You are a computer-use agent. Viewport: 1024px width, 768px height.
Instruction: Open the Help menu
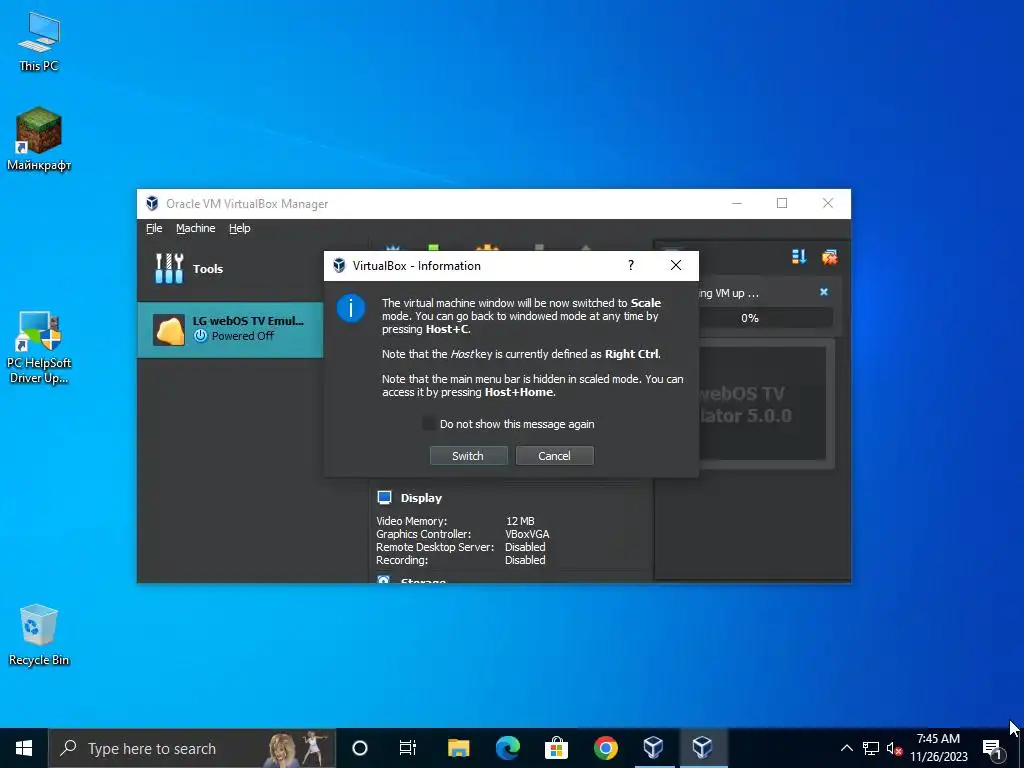pyautogui.click(x=240, y=228)
